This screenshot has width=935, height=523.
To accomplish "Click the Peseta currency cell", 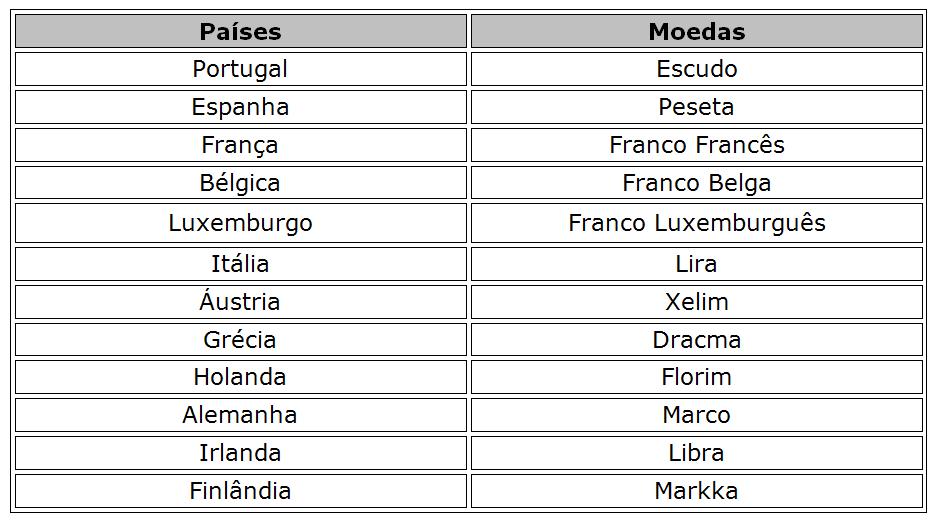I will [696, 107].
